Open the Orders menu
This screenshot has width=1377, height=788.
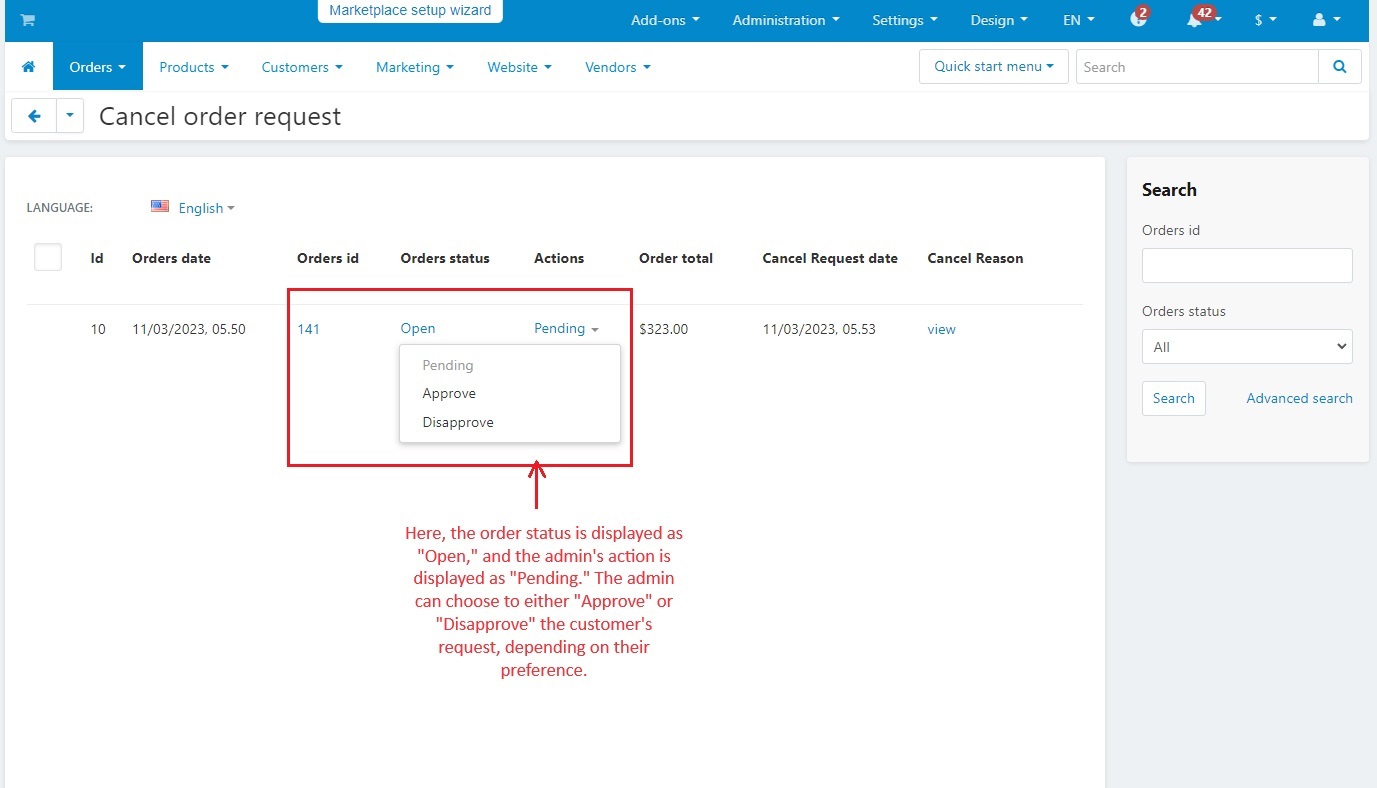[98, 67]
